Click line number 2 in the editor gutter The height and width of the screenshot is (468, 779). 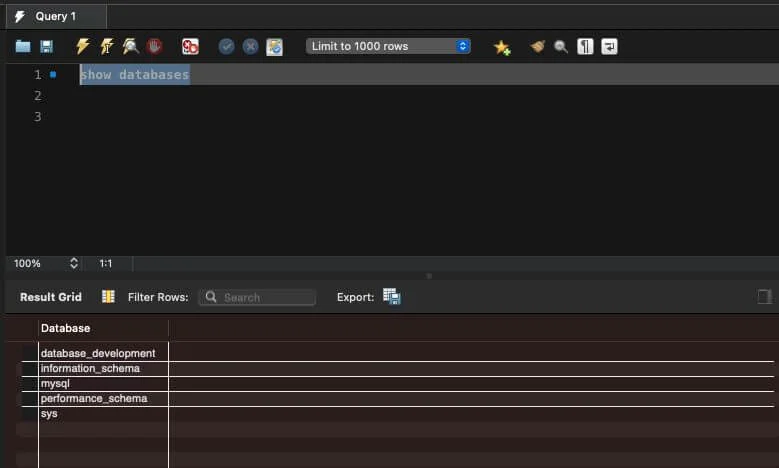pos(38,95)
